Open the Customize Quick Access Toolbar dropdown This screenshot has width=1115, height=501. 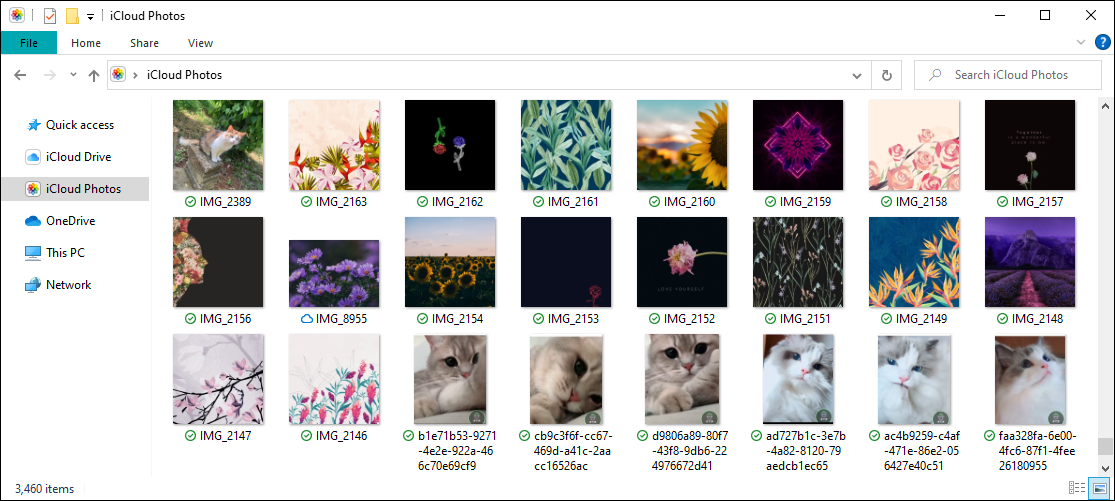pyautogui.click(x=90, y=16)
